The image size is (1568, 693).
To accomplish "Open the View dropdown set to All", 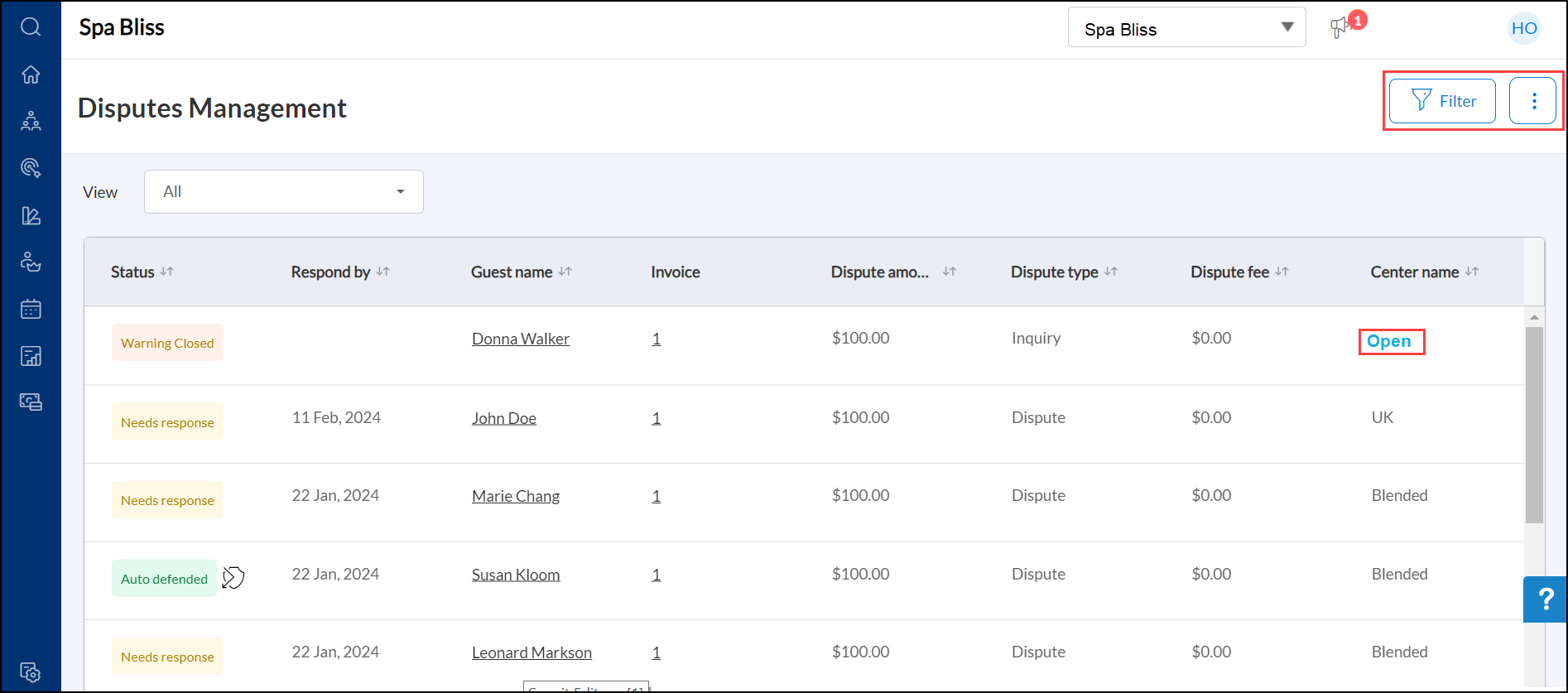I will 284,191.
